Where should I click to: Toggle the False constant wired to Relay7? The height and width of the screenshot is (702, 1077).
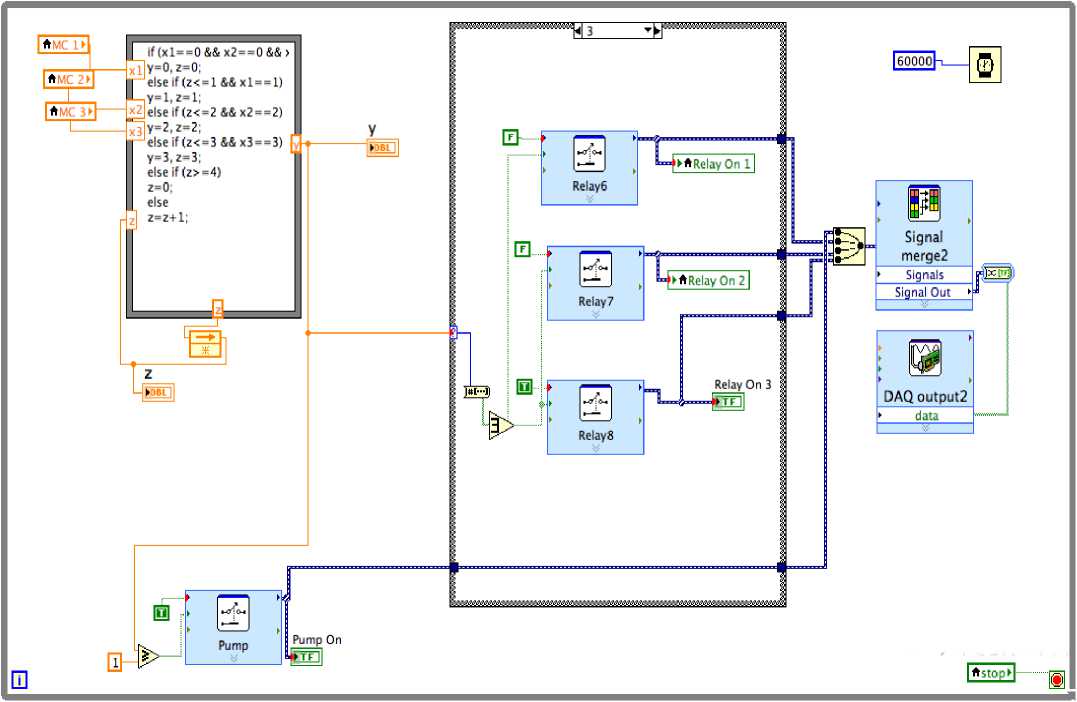tap(521, 249)
